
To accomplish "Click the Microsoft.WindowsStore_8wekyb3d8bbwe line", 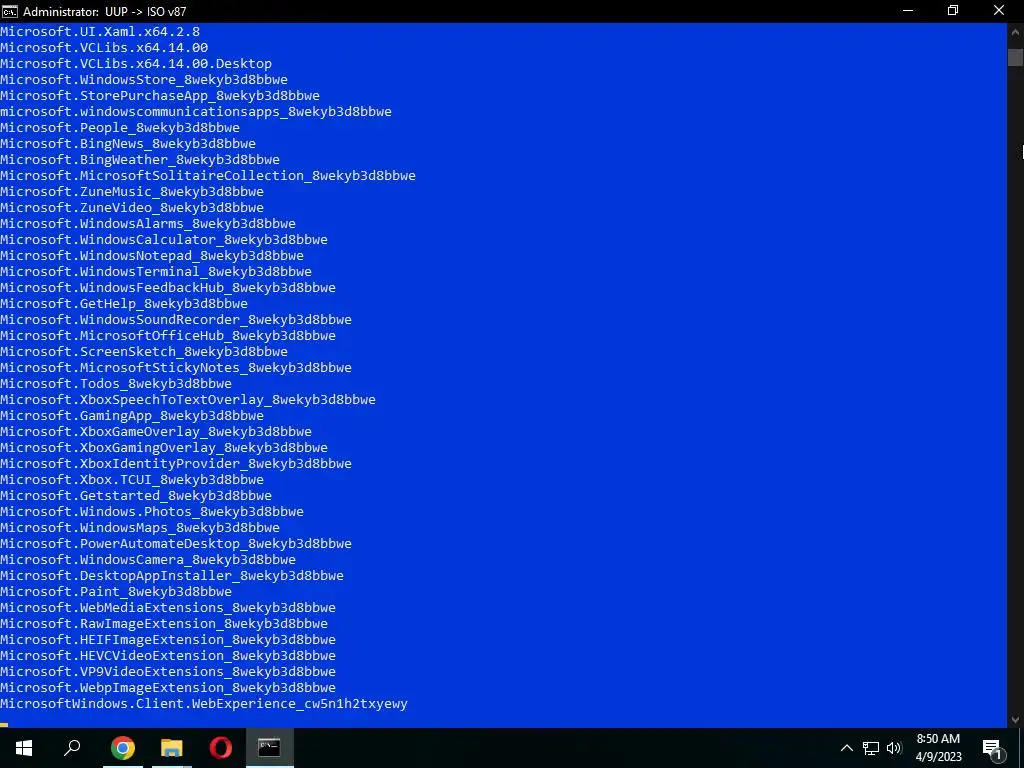I will (x=144, y=80).
